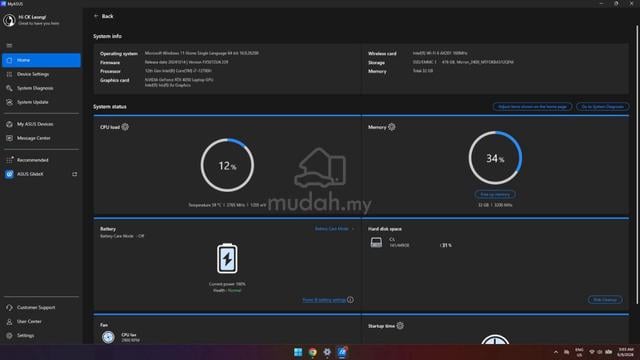
Task: Click the Processor label in System info
Action: coord(110,71)
